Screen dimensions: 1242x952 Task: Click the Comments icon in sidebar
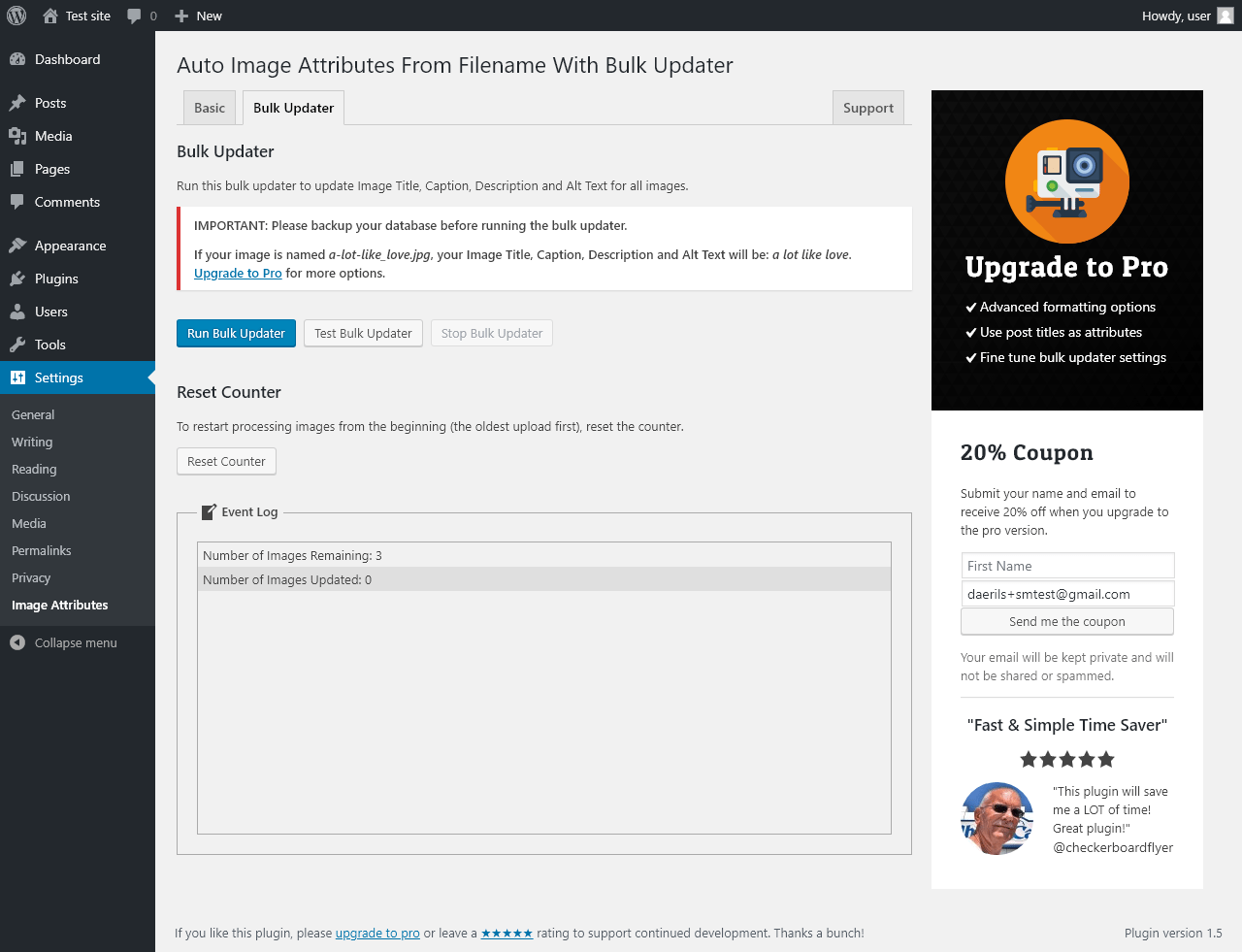pos(17,202)
